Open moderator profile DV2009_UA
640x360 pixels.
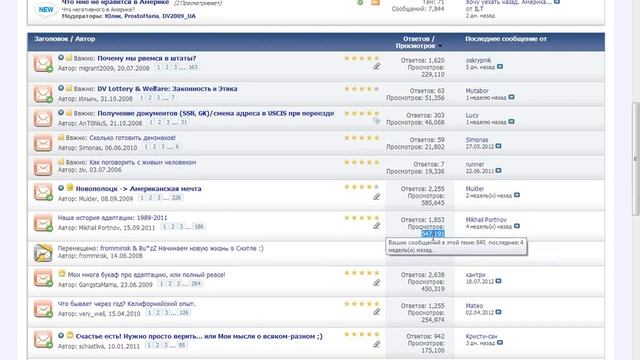179,16
